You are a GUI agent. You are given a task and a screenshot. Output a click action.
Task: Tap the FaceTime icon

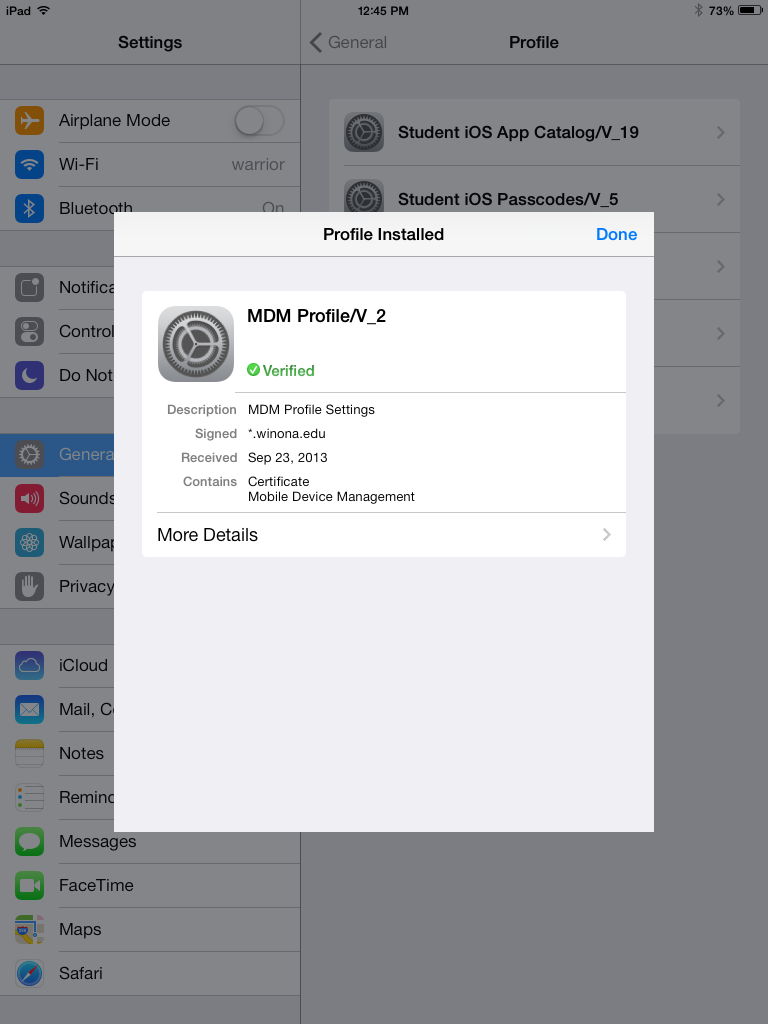tap(30, 885)
